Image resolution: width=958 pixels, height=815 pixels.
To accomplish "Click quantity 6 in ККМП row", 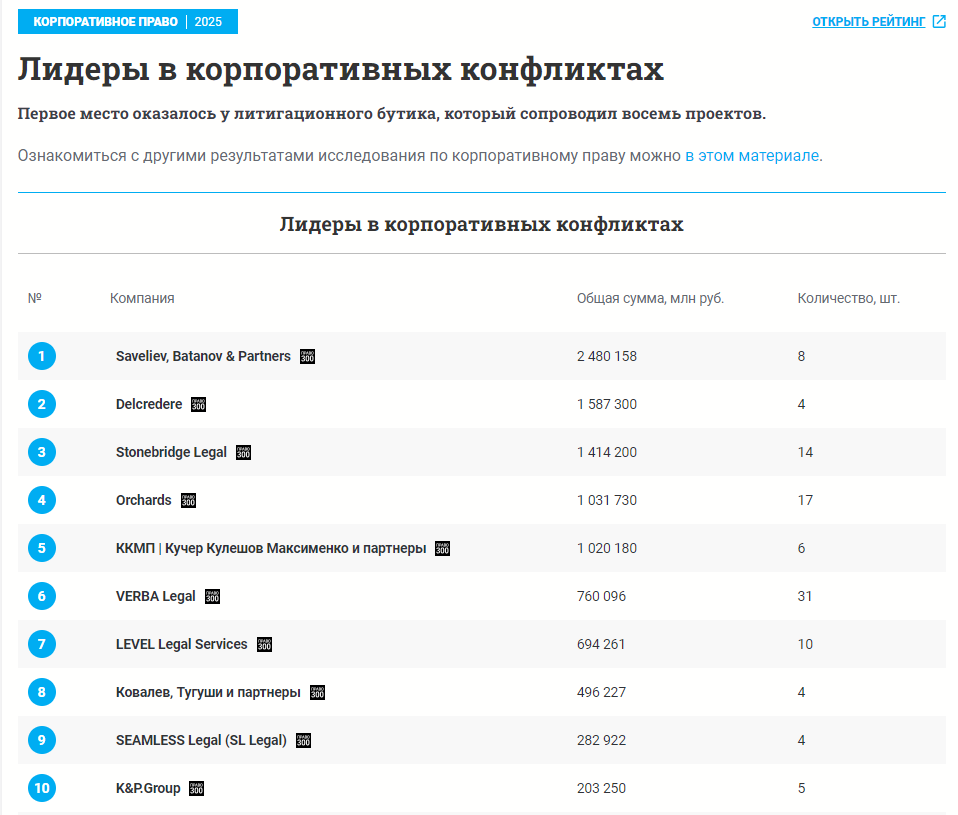I will [x=801, y=548].
